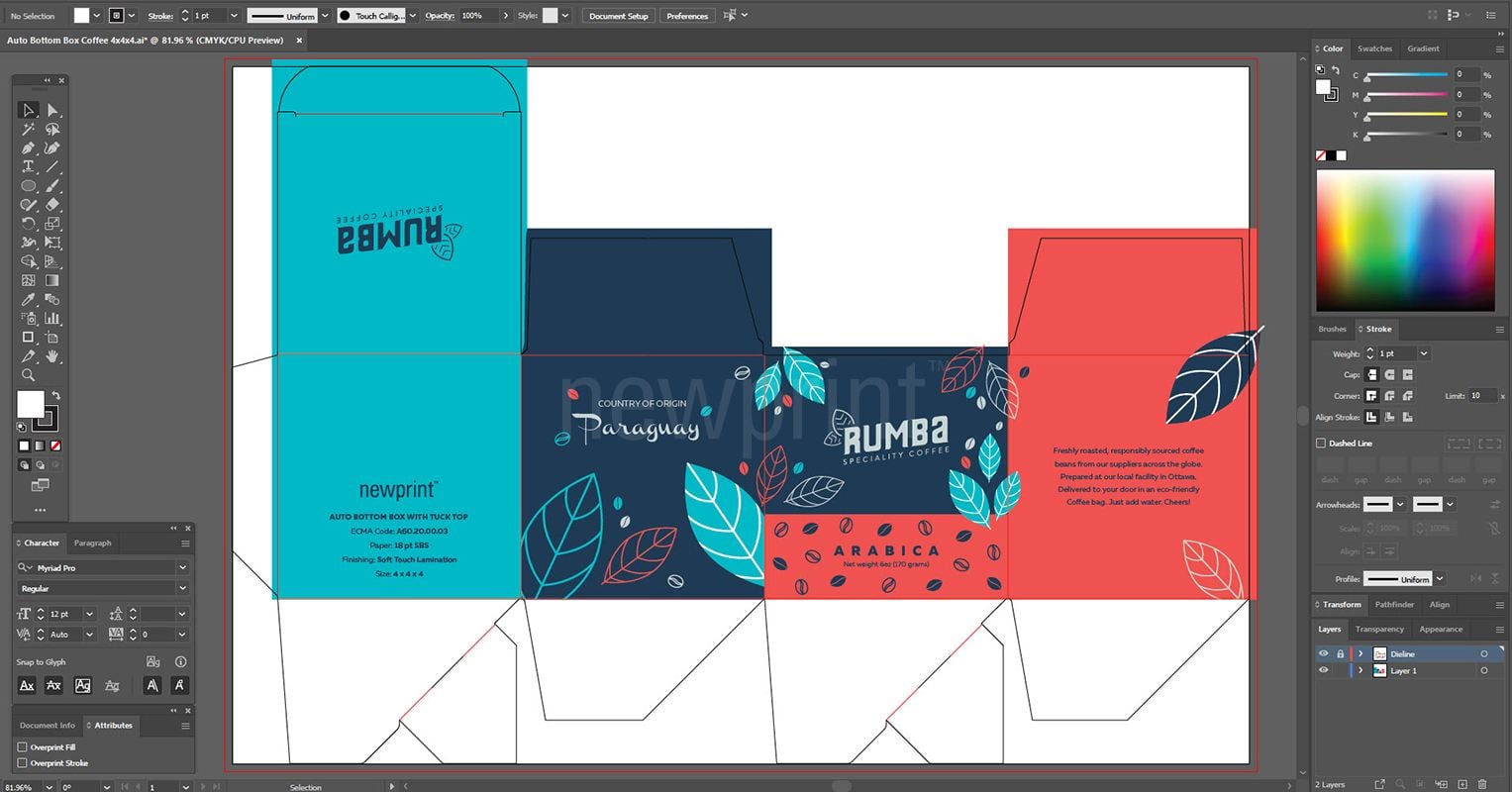This screenshot has width=1512, height=792.
Task: Open the Preferences dialog
Action: pyautogui.click(x=687, y=16)
